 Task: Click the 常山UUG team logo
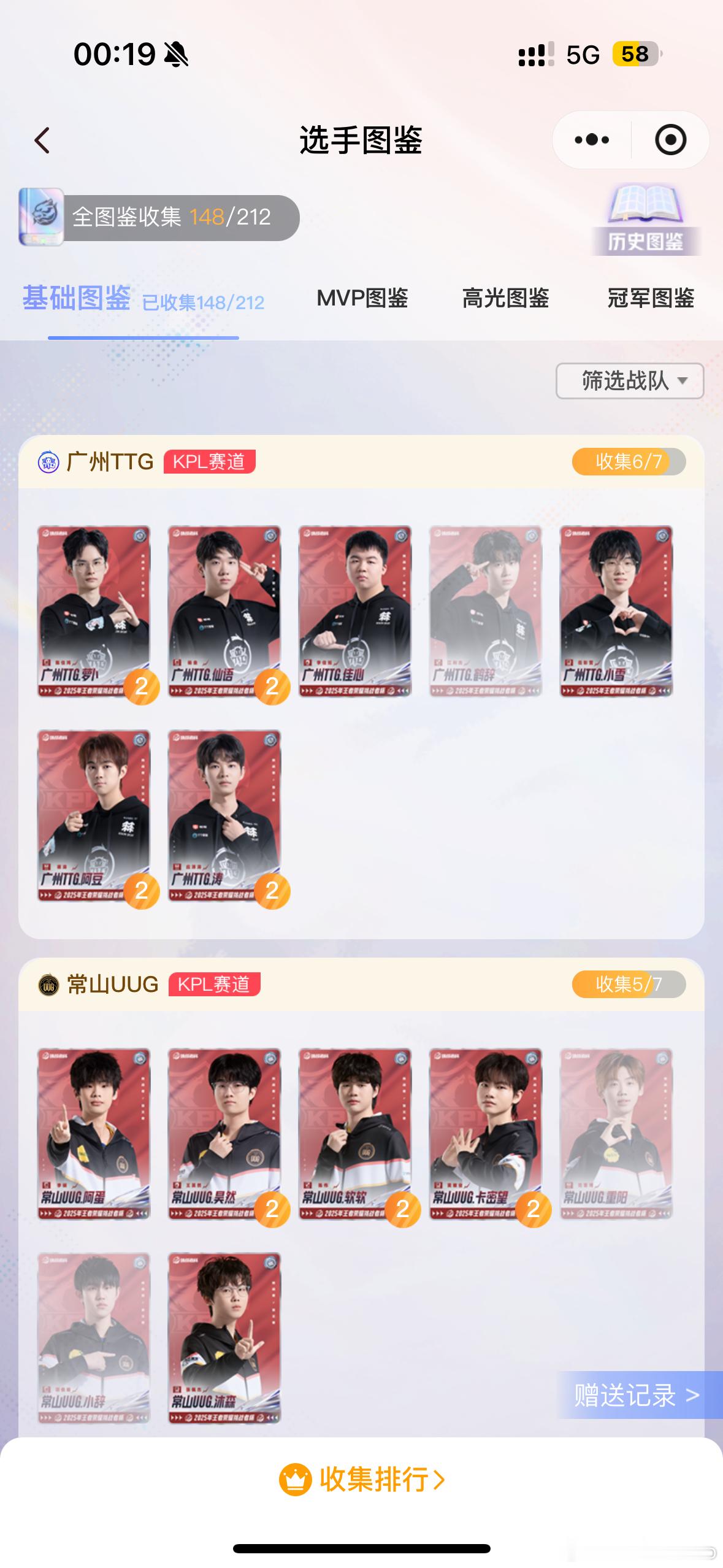click(x=48, y=985)
